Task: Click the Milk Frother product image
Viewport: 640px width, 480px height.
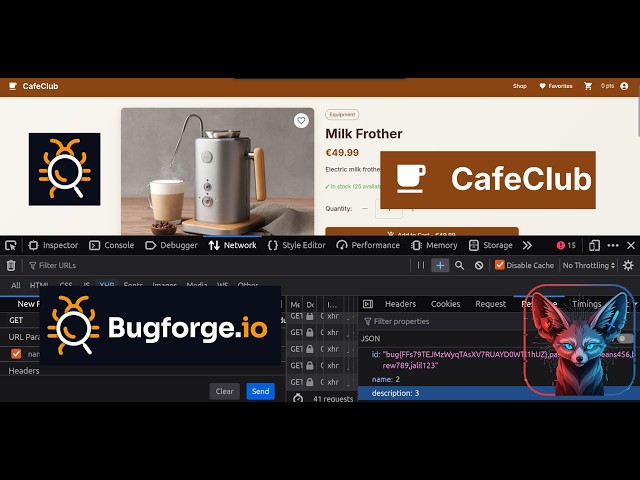Action: point(218,171)
